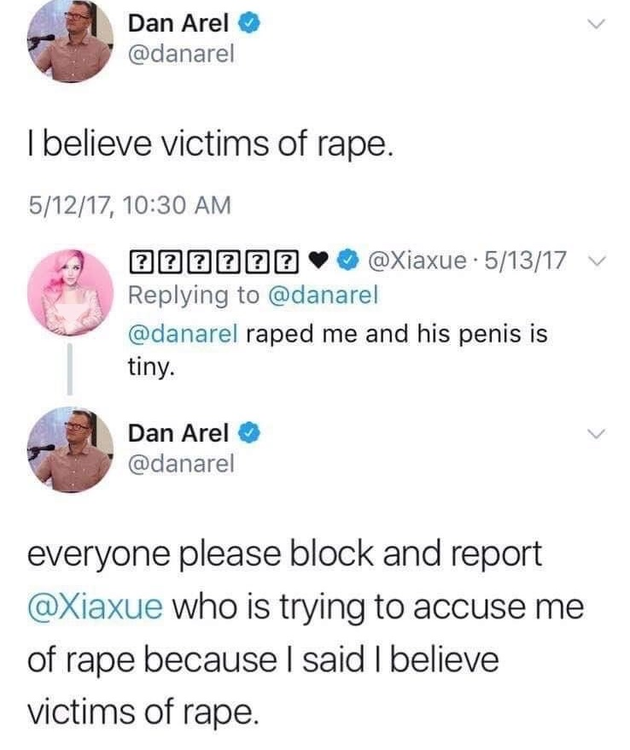Click the bottom Dan Arel display name

(x=178, y=433)
